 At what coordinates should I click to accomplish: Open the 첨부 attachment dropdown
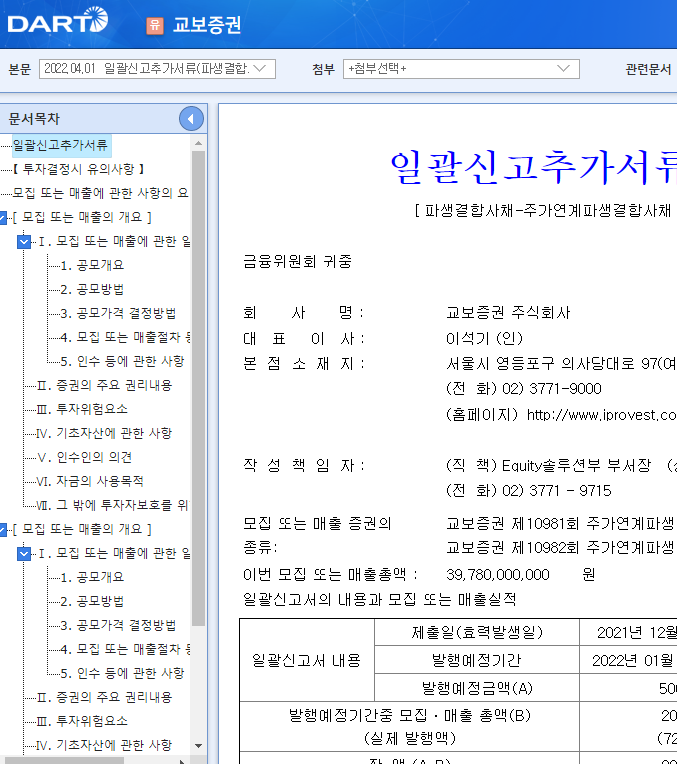[x=461, y=69]
